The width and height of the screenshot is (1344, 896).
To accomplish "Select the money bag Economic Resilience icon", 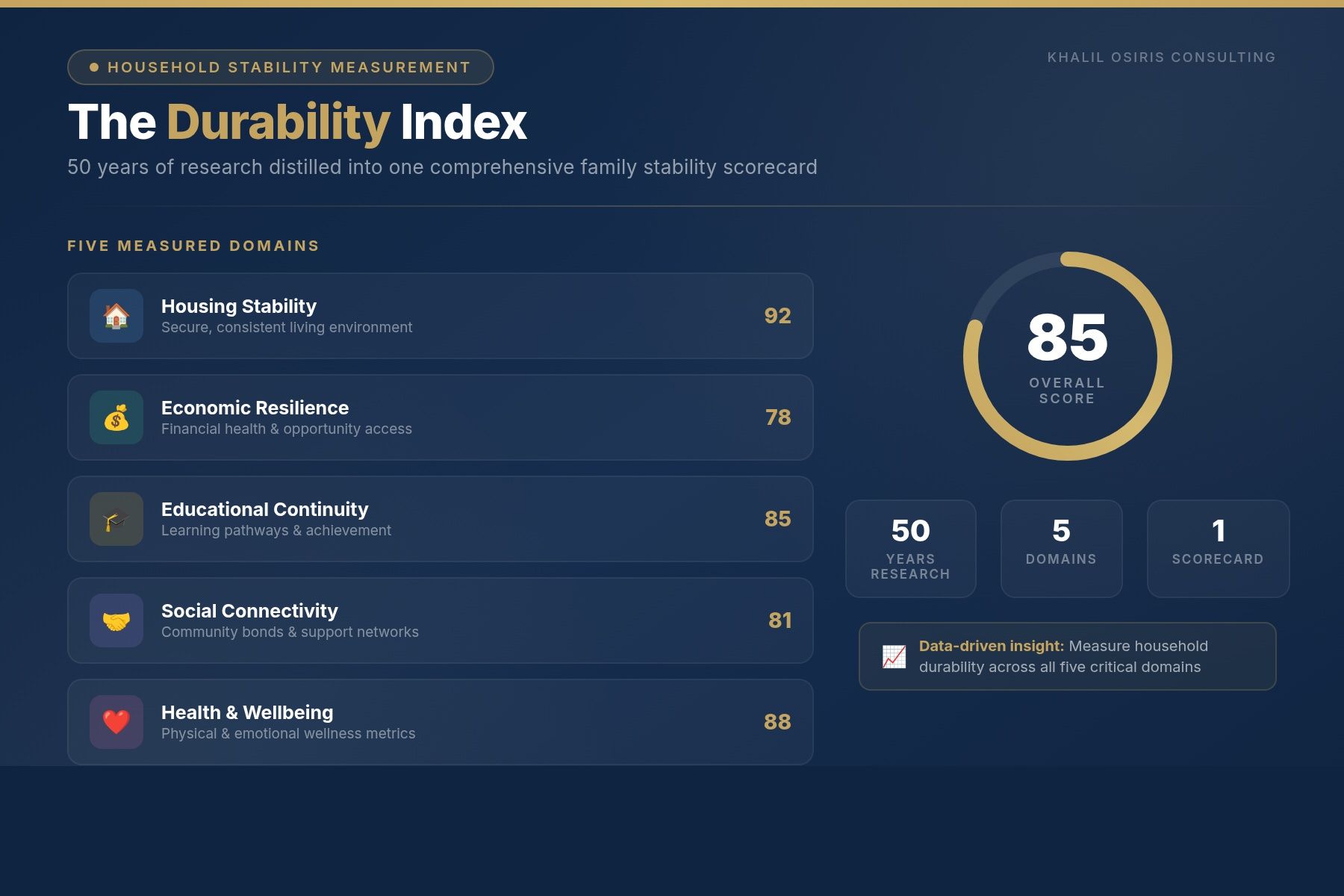I will (x=116, y=417).
